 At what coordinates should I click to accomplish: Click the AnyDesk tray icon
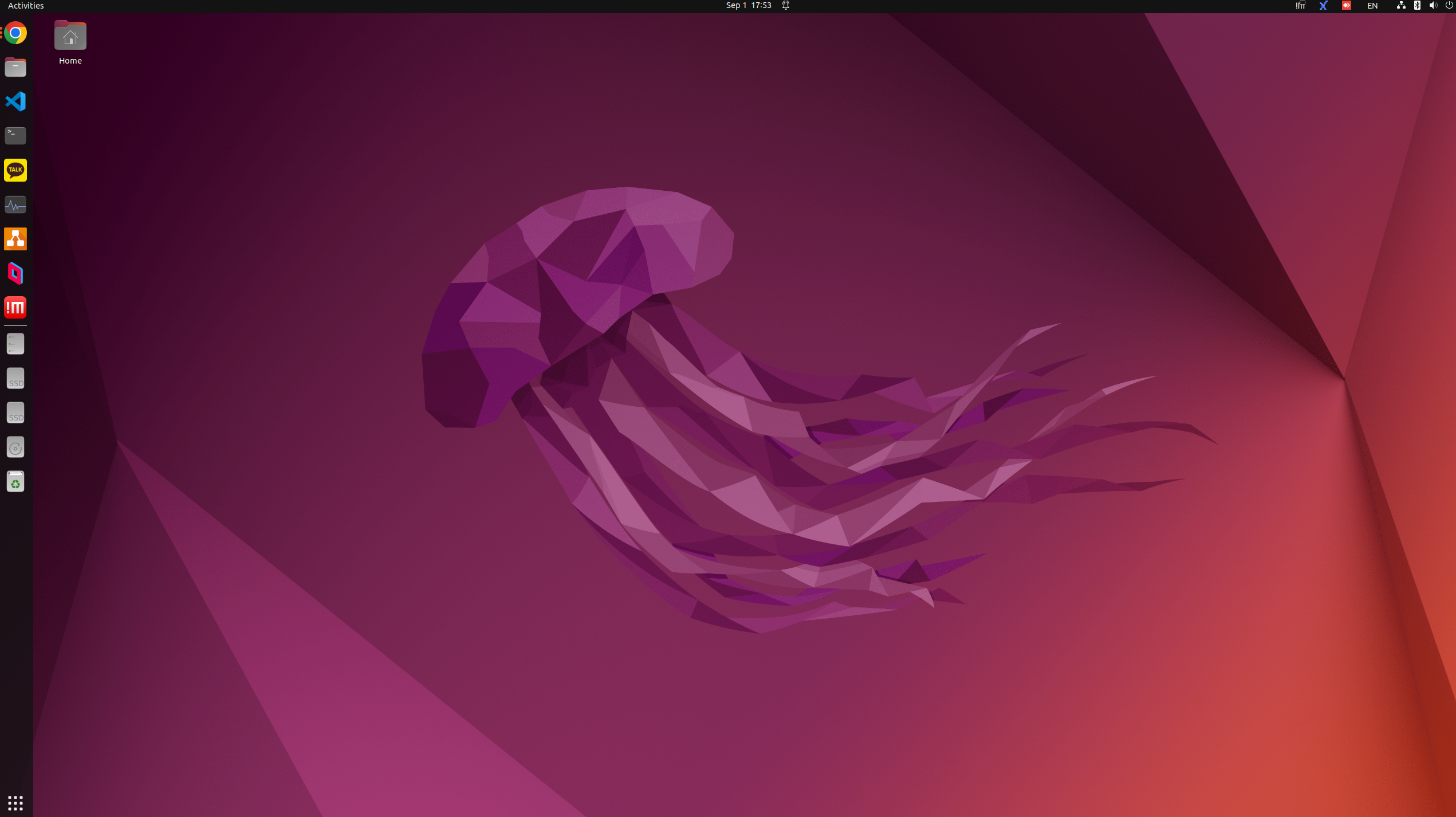point(1346,6)
